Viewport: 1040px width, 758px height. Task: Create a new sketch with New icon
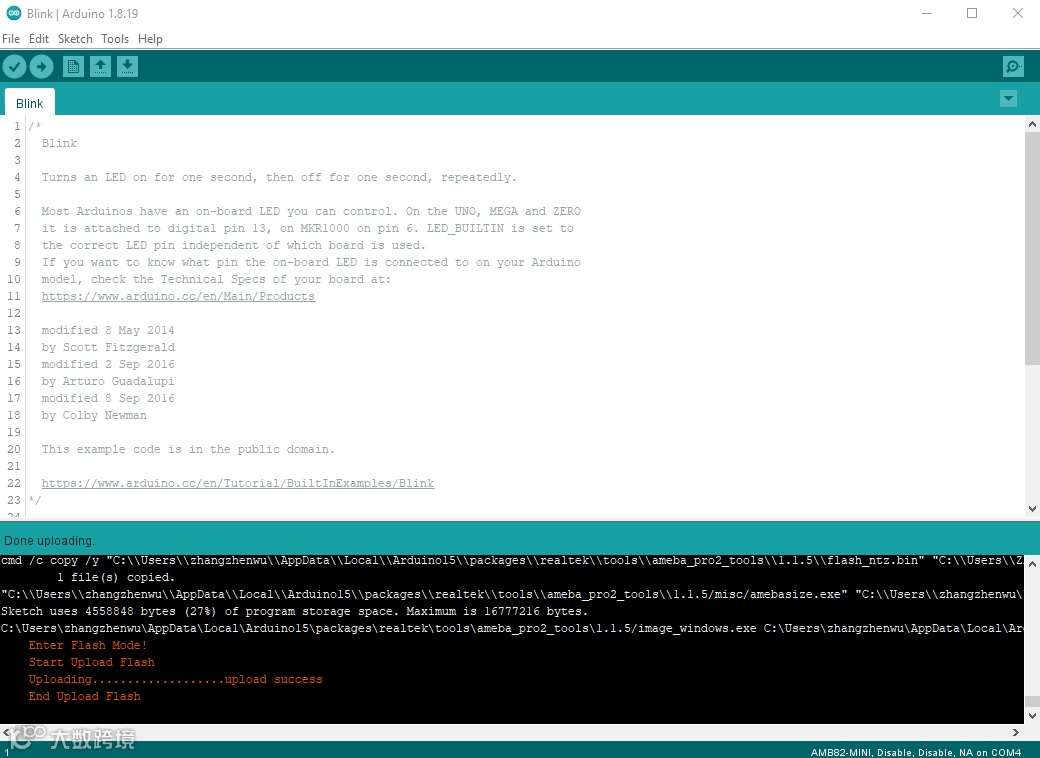[73, 66]
